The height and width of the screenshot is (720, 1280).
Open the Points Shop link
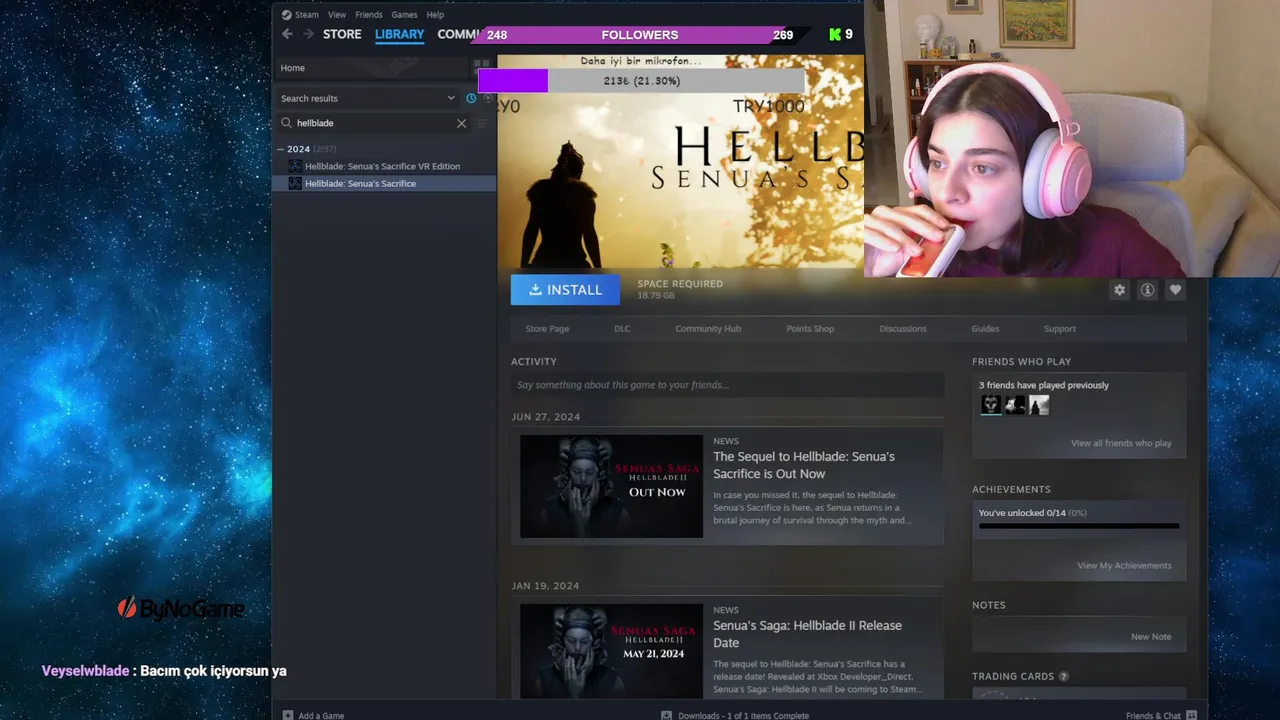pyautogui.click(x=810, y=329)
